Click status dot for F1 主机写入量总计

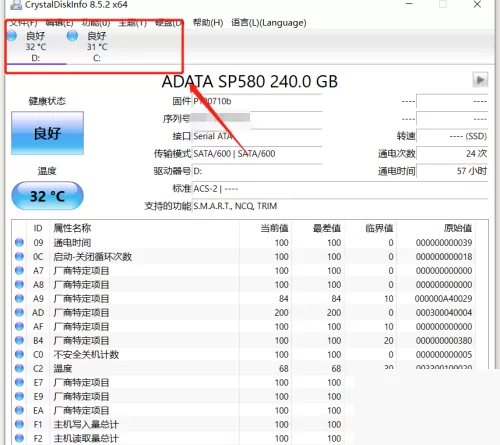(x=19, y=424)
